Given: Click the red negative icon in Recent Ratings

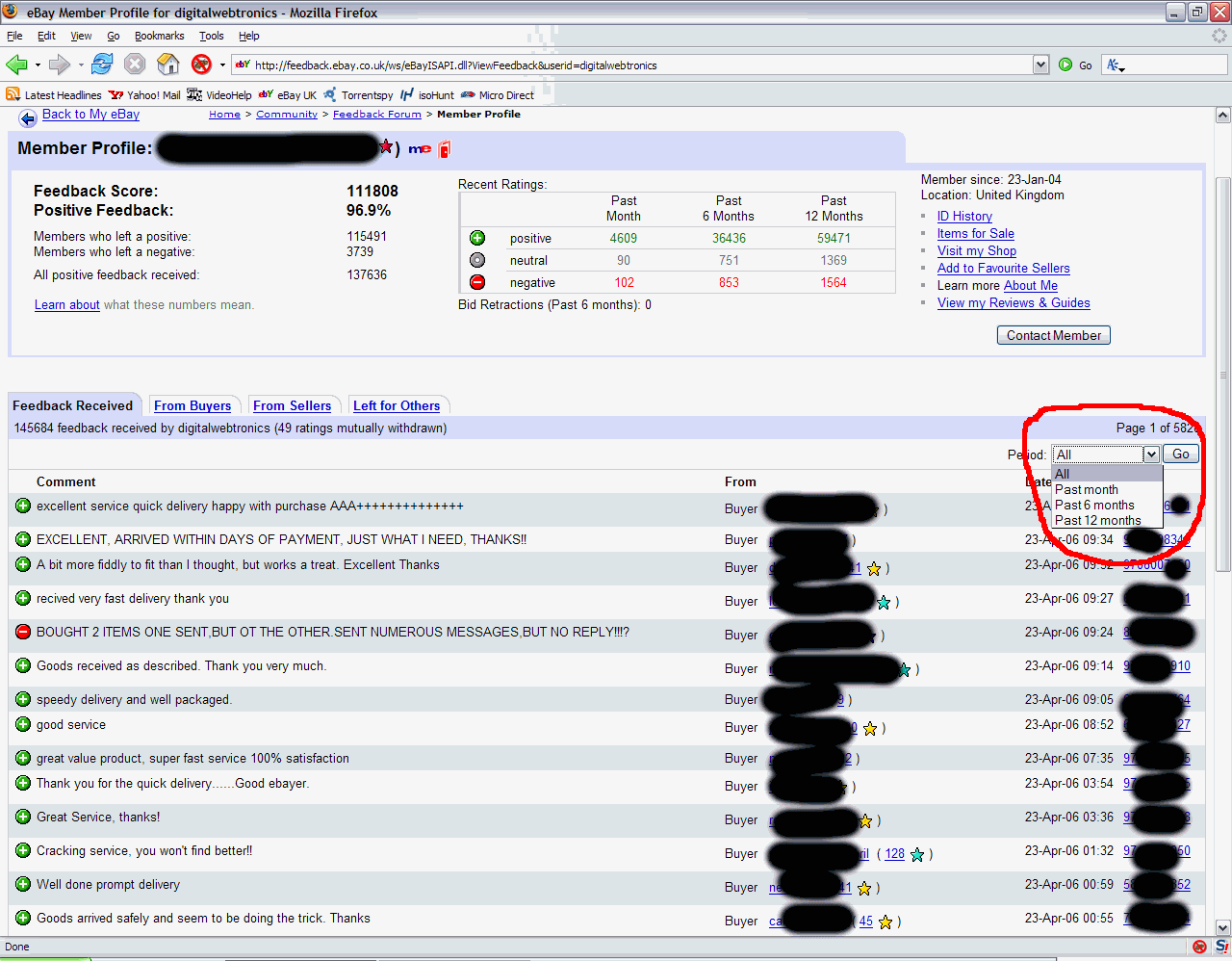Looking at the screenshot, I should point(477,282).
